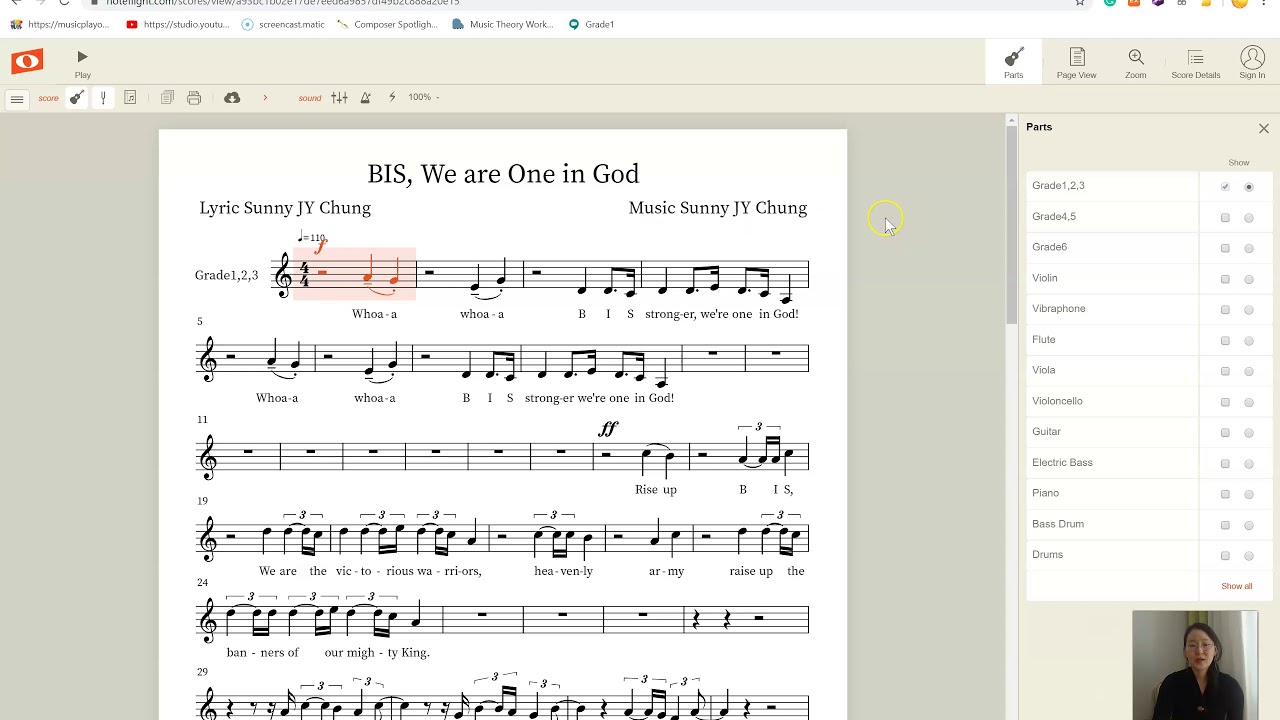1280x720 pixels.
Task: Click Show all parts link
Action: [x=1236, y=586]
